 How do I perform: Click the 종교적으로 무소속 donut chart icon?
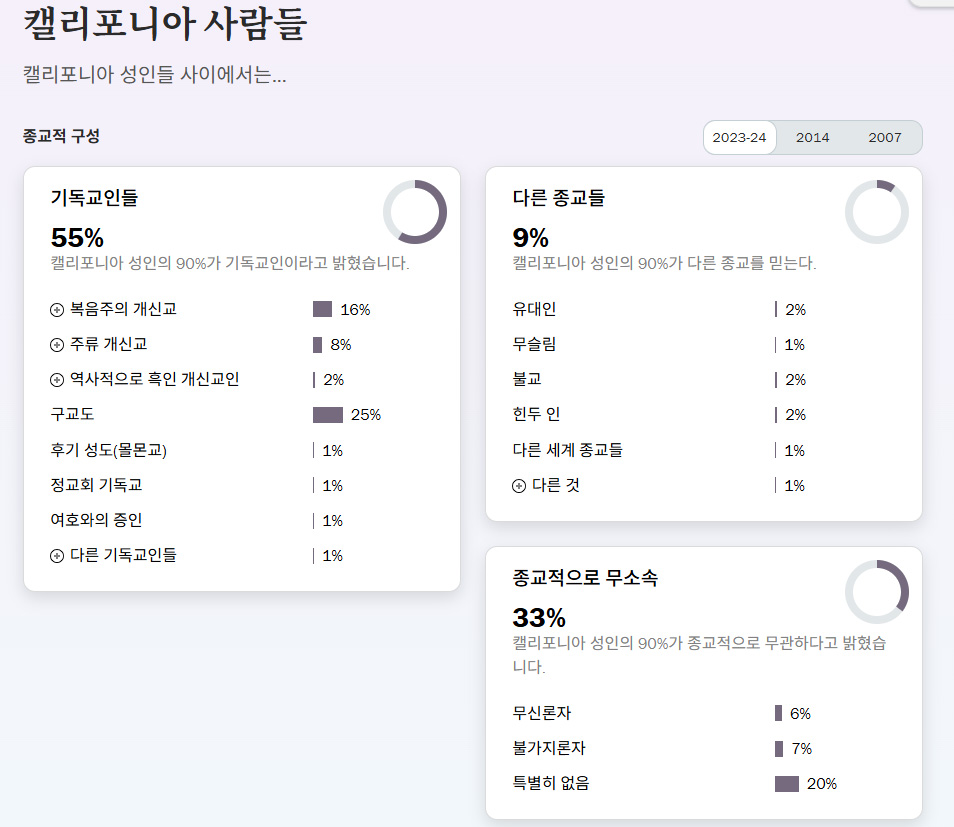click(877, 592)
